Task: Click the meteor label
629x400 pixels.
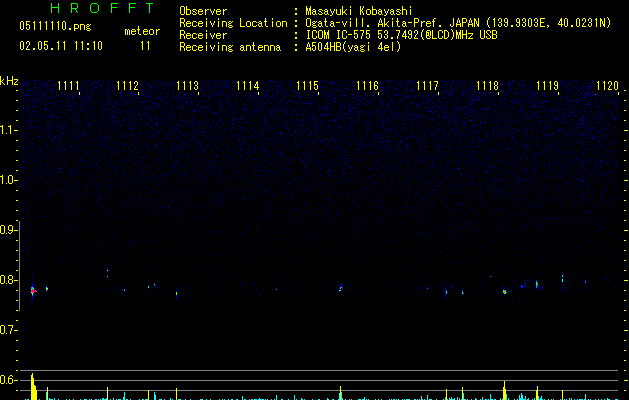Action: click(x=142, y=31)
